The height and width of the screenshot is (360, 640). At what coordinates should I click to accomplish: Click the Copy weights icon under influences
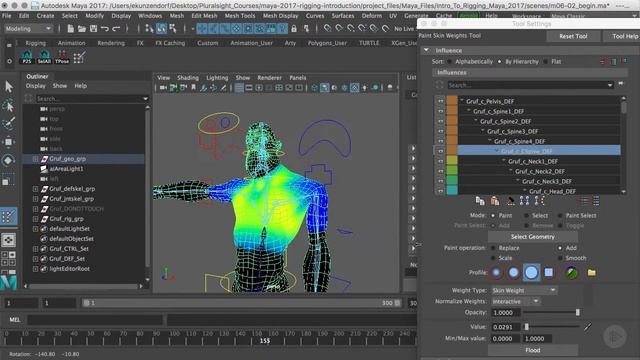[x=480, y=200]
